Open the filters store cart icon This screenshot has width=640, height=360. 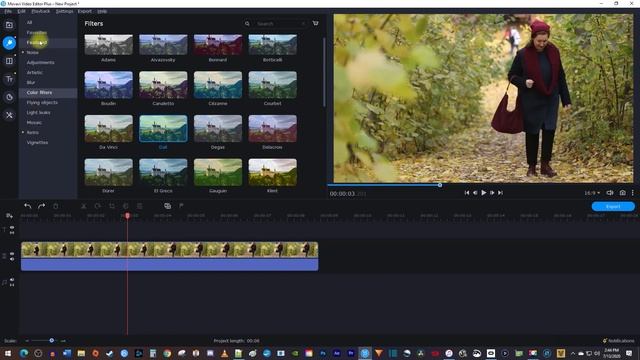tap(316, 23)
